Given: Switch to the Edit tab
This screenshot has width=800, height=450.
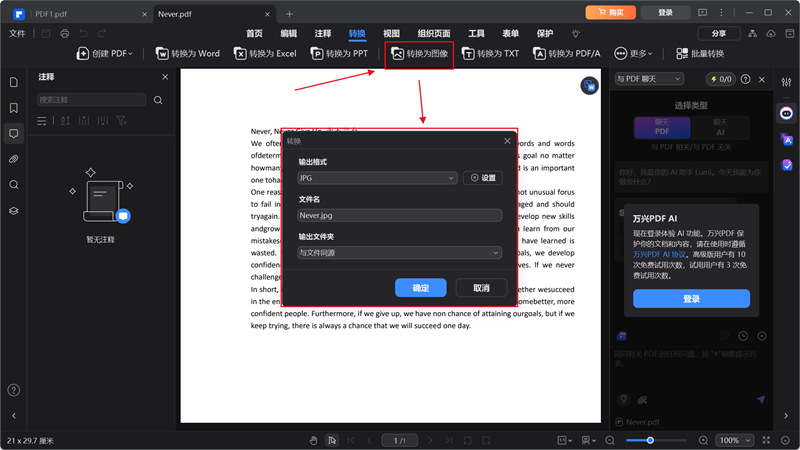Looking at the screenshot, I should [x=288, y=34].
